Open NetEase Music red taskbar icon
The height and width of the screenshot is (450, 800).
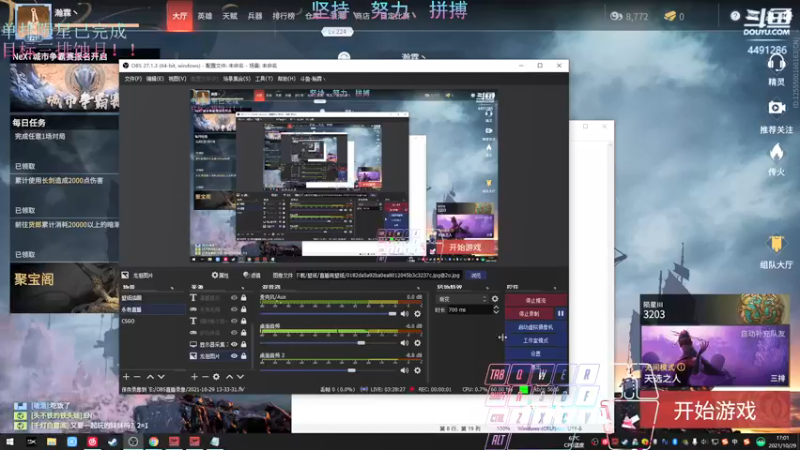[x=92, y=441]
